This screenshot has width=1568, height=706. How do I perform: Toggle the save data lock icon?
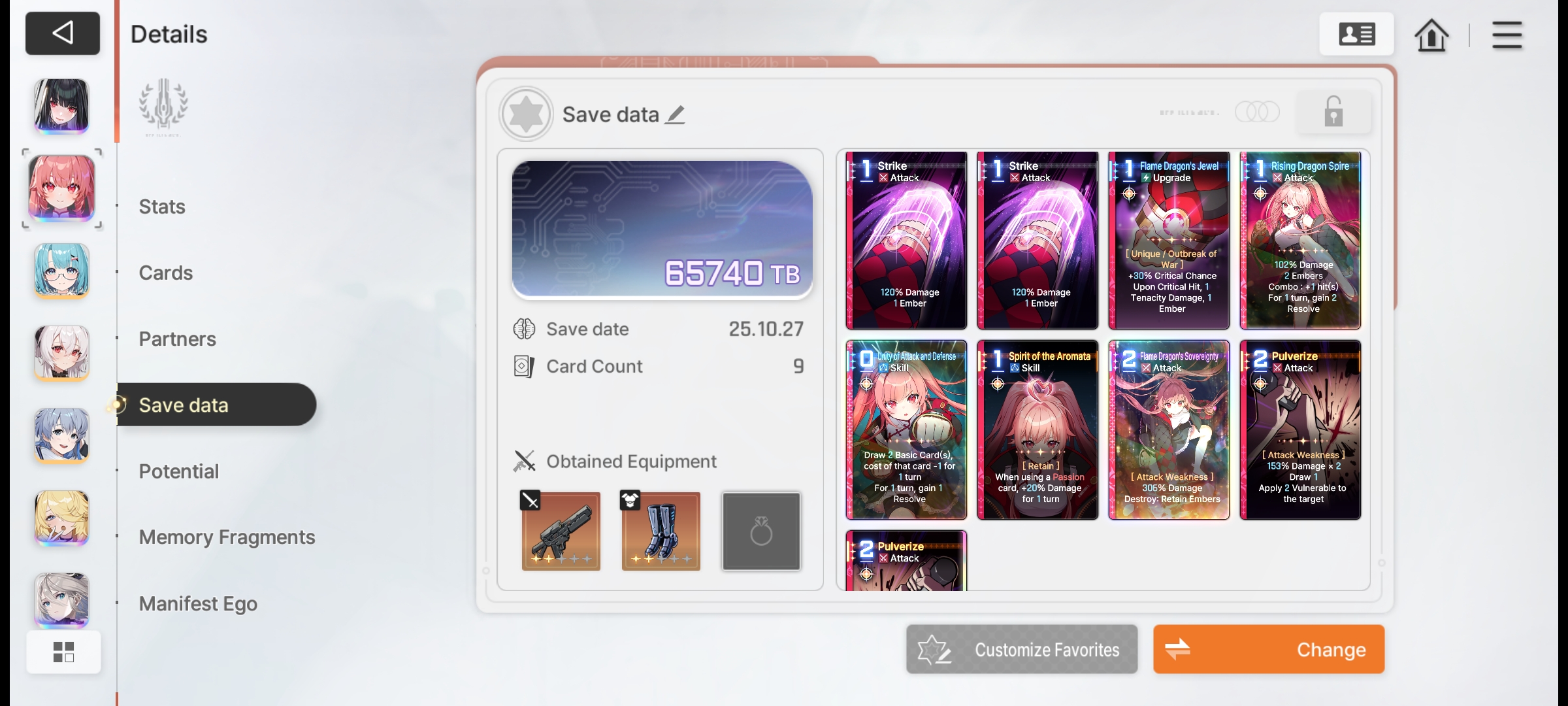pyautogui.click(x=1333, y=112)
